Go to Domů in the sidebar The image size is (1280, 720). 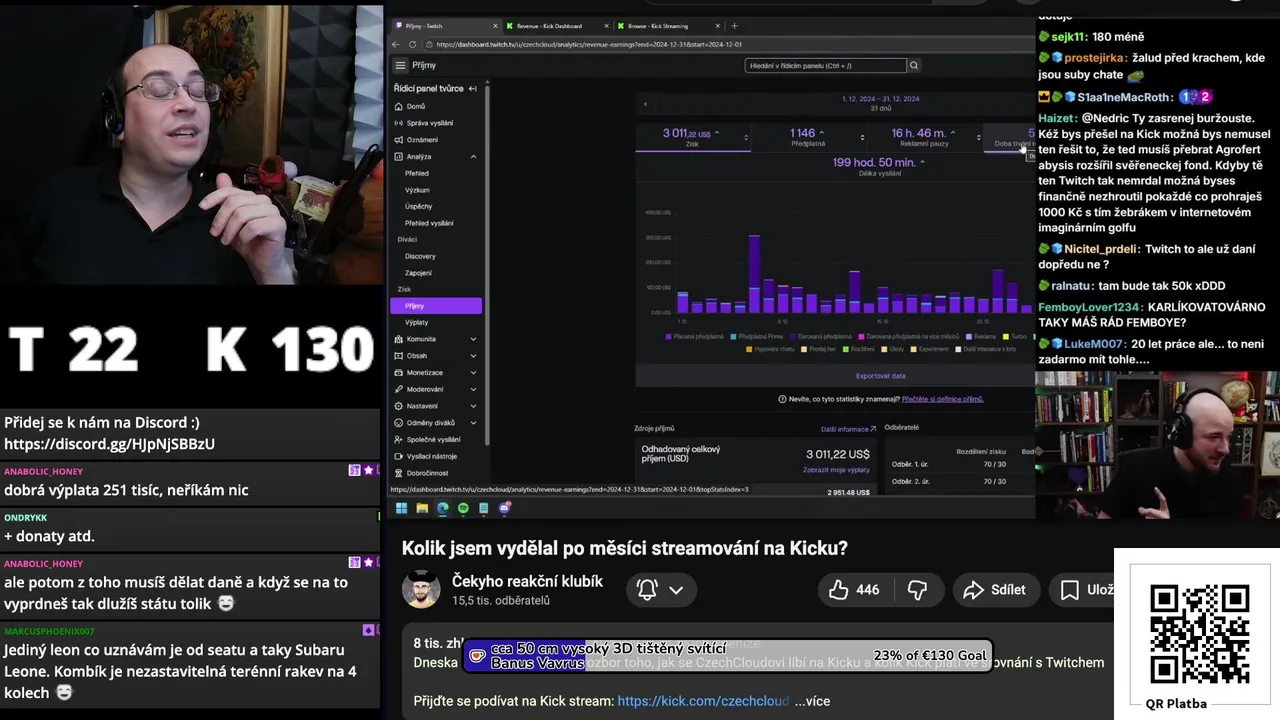(x=415, y=106)
